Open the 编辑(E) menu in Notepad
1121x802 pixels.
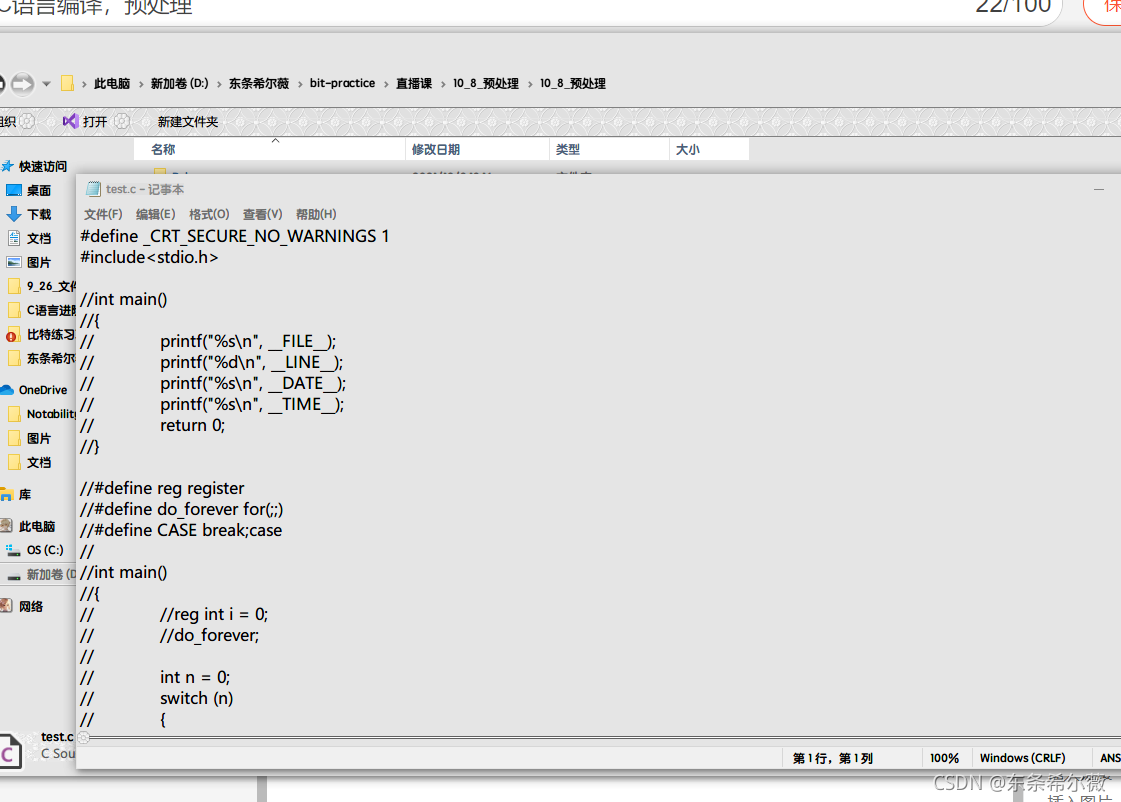click(x=155, y=214)
